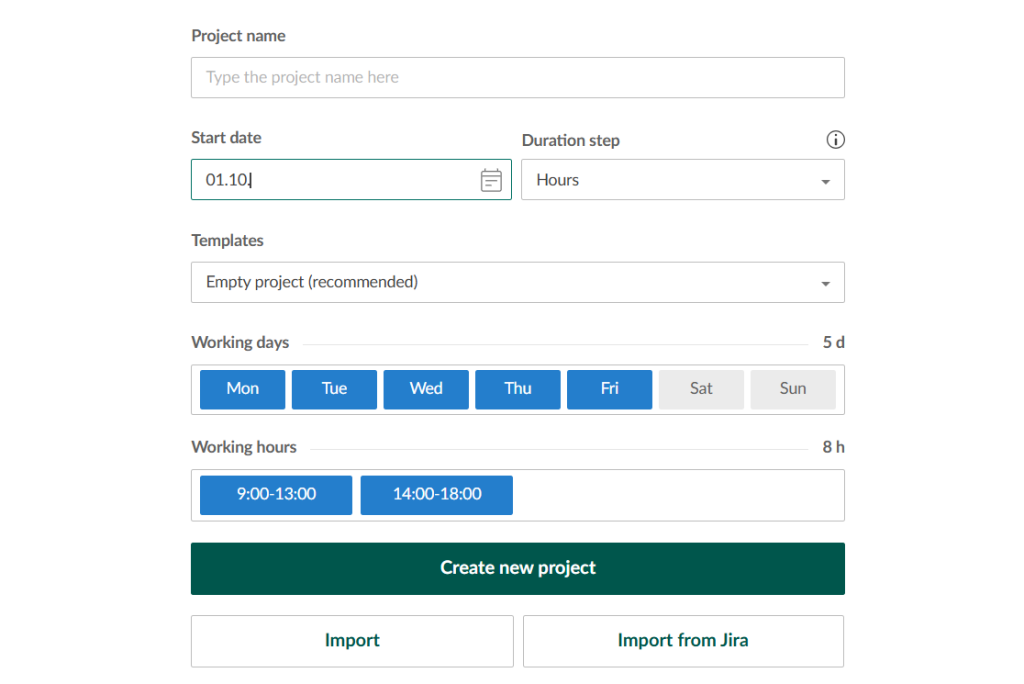
Task: Open the calendar date picker icon
Action: [x=490, y=180]
